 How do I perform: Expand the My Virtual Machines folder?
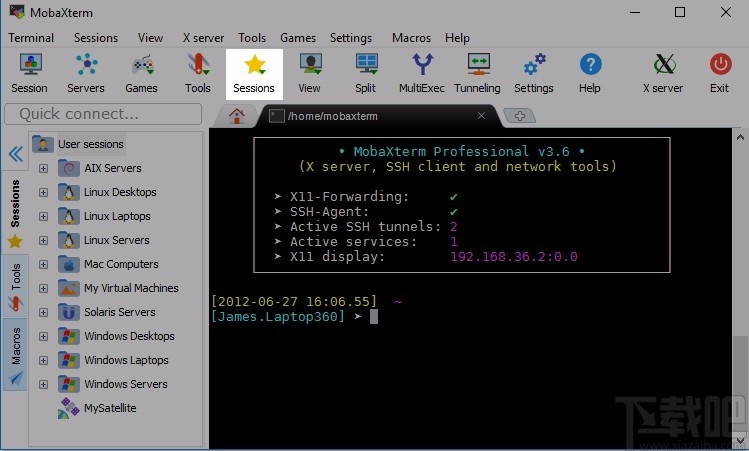click(43, 289)
